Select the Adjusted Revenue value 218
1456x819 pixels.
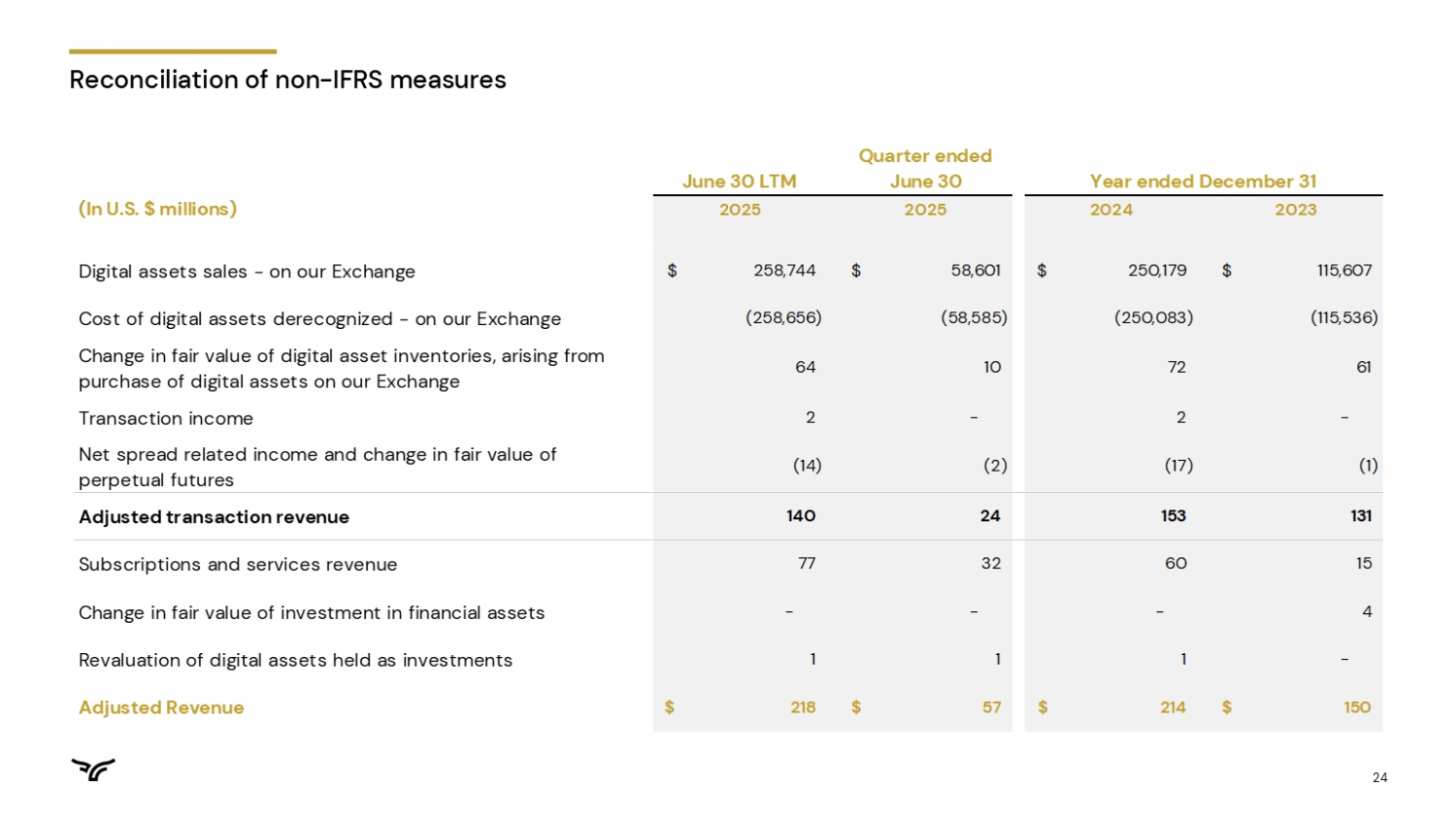803,707
